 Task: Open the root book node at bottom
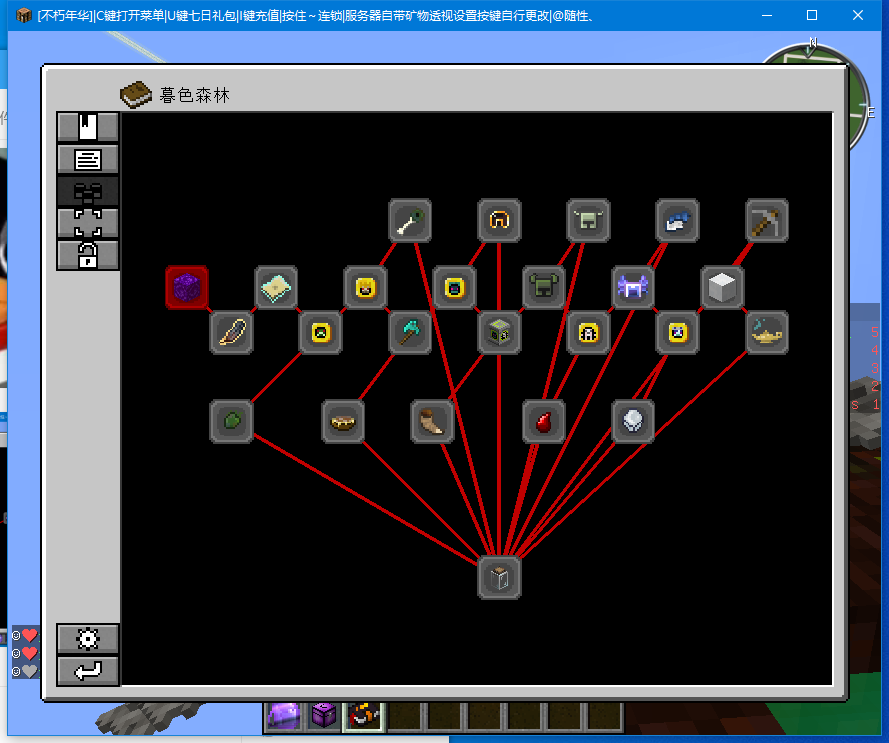[x=499, y=578]
